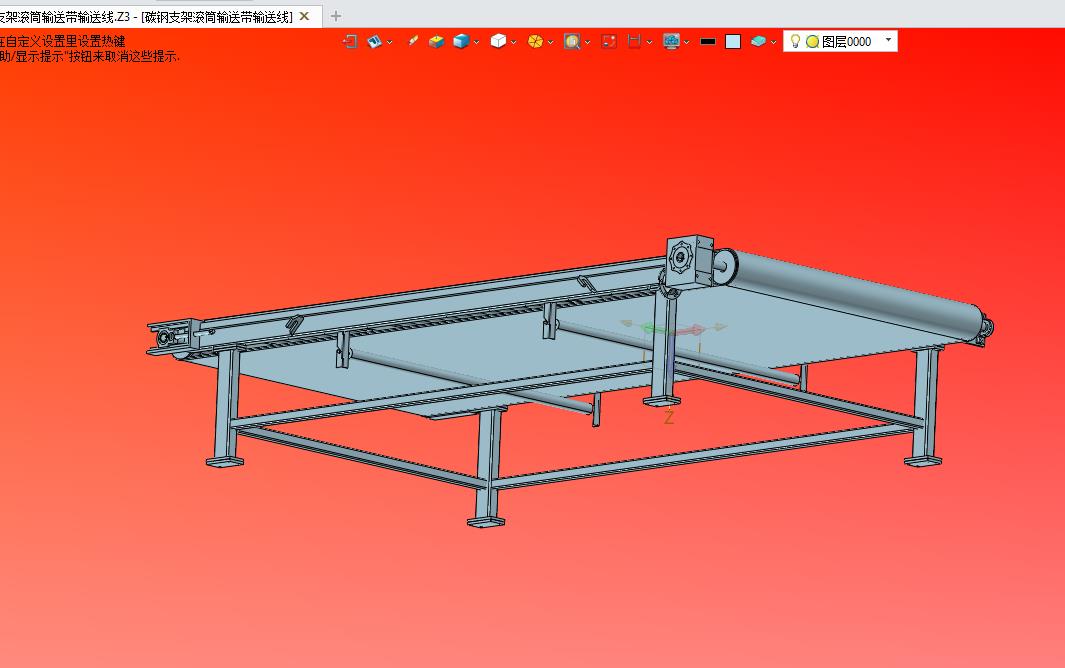Viewport: 1065px width, 668px height.
Task: Open the 图层0000 layer dropdown
Action: 889,40
